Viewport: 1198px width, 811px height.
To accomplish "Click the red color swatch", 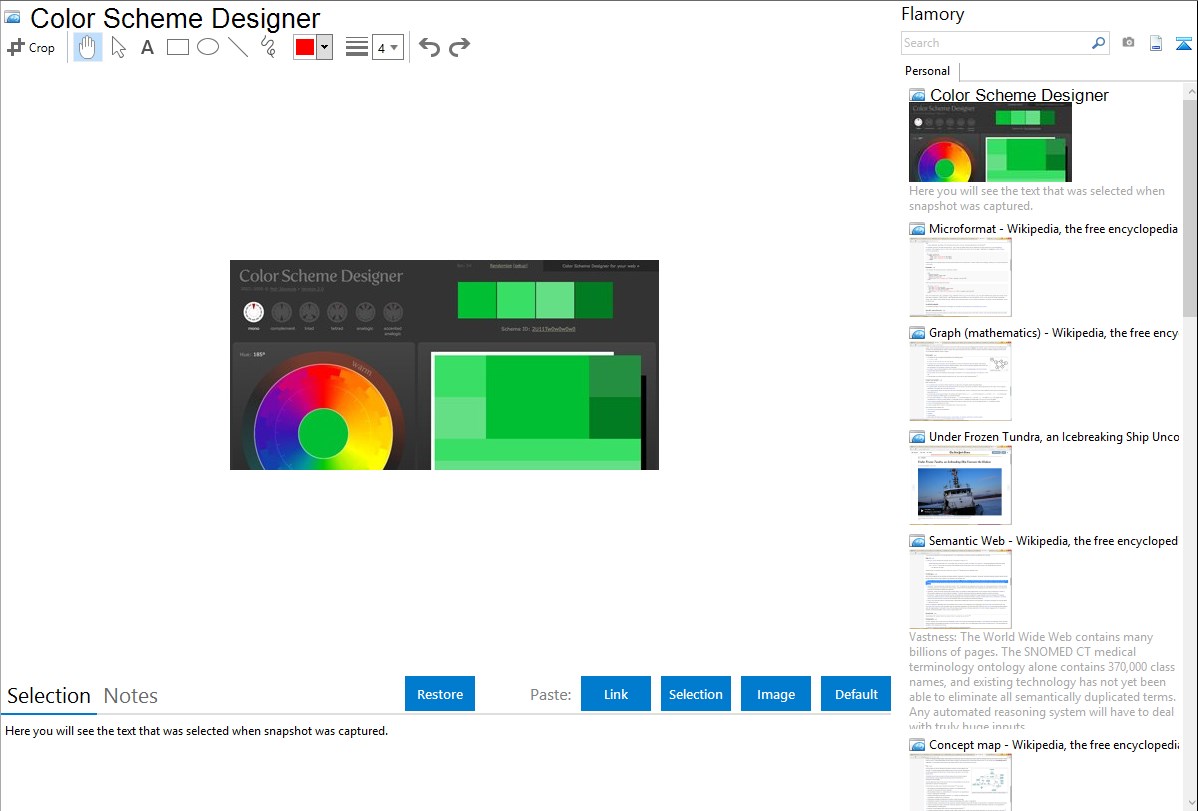I will (305, 47).
